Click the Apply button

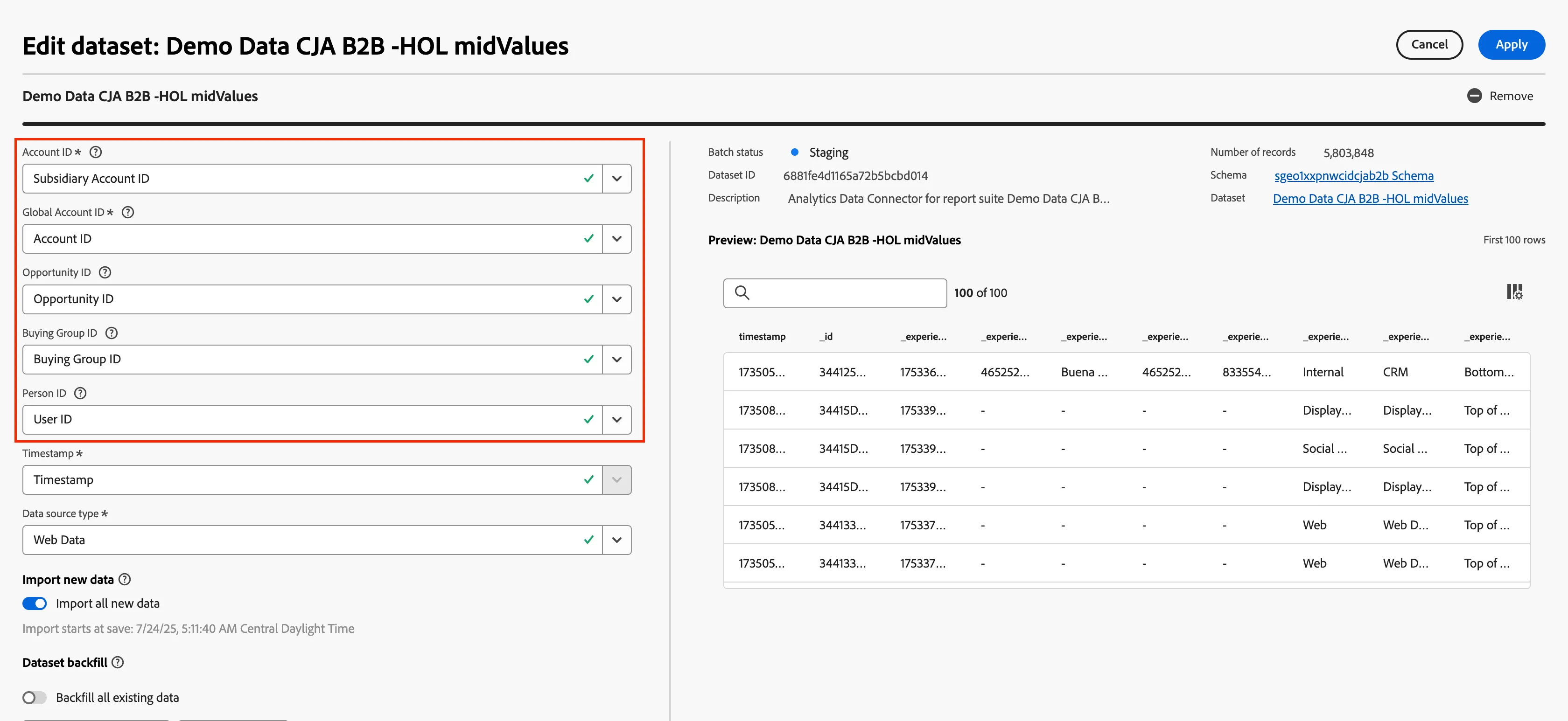1512,44
